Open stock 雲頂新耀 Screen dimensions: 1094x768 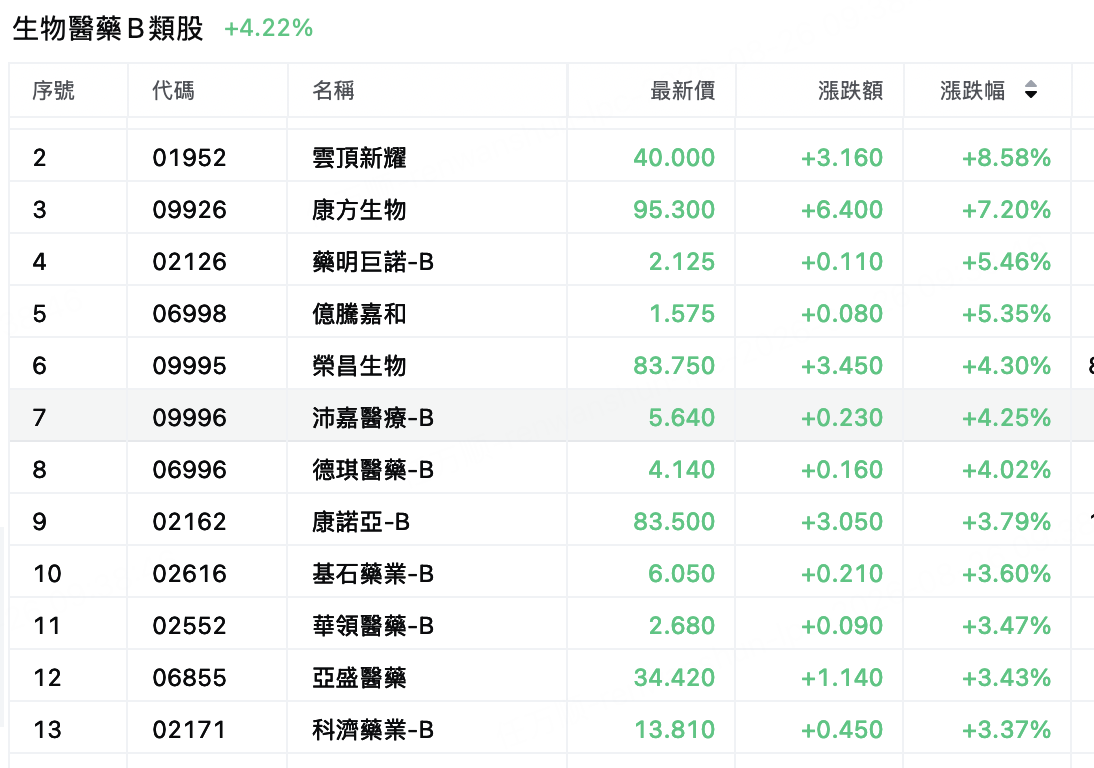point(359,158)
